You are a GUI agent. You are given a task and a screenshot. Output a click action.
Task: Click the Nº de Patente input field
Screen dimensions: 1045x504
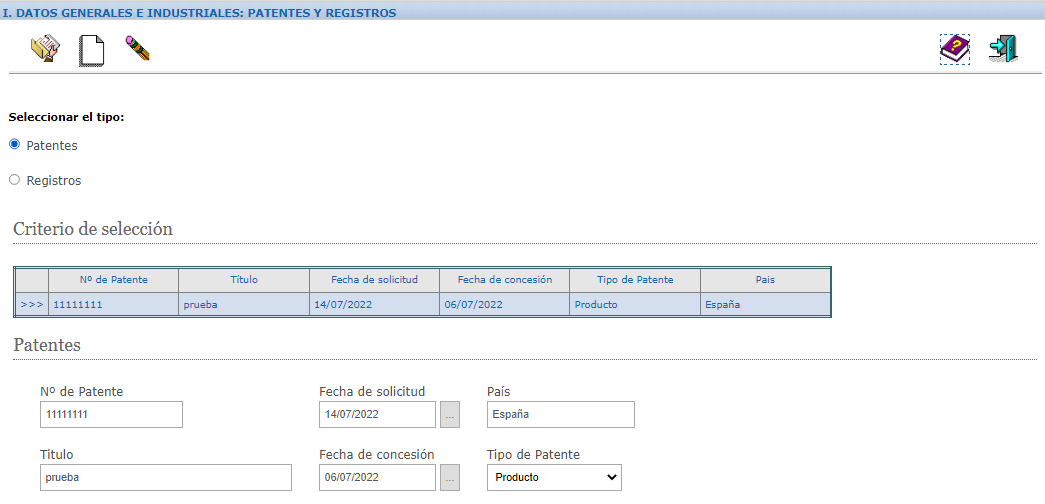[x=111, y=414]
